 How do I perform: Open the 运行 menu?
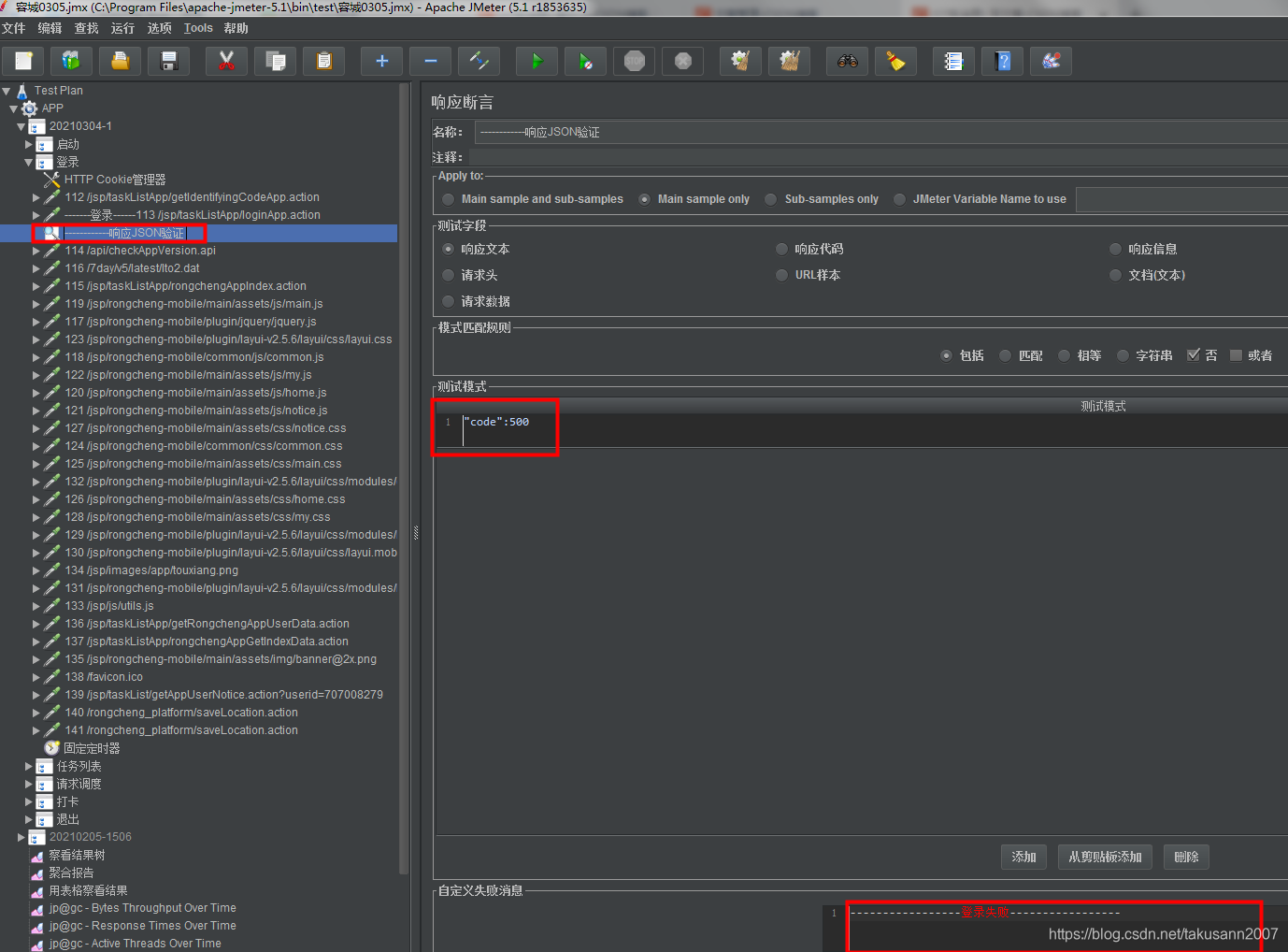pyautogui.click(x=122, y=28)
